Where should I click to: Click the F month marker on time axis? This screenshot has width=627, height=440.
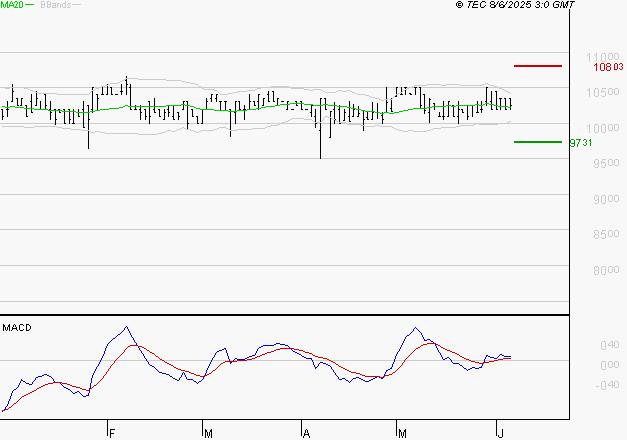tap(112, 433)
